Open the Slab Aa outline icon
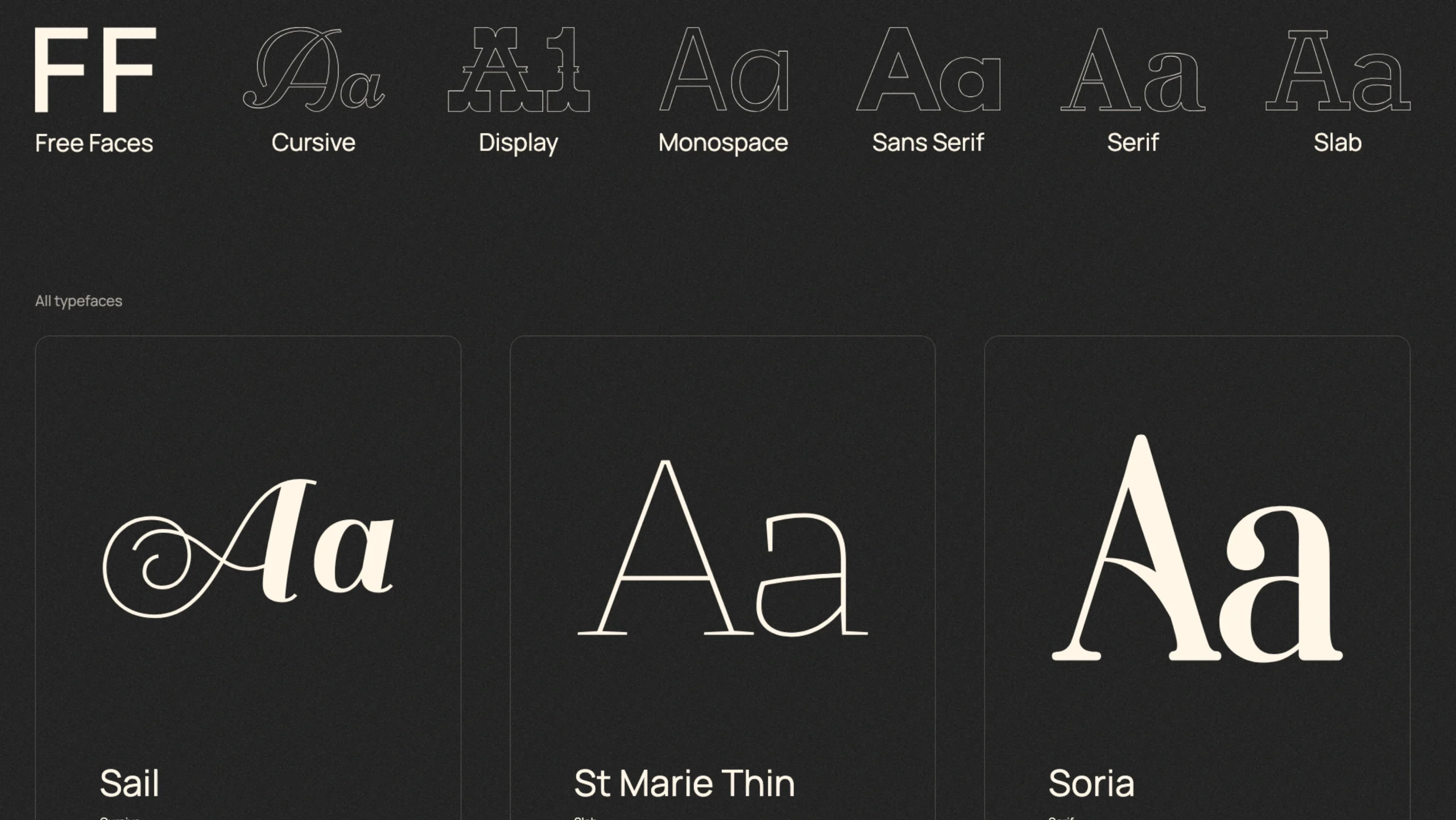 tap(1337, 71)
